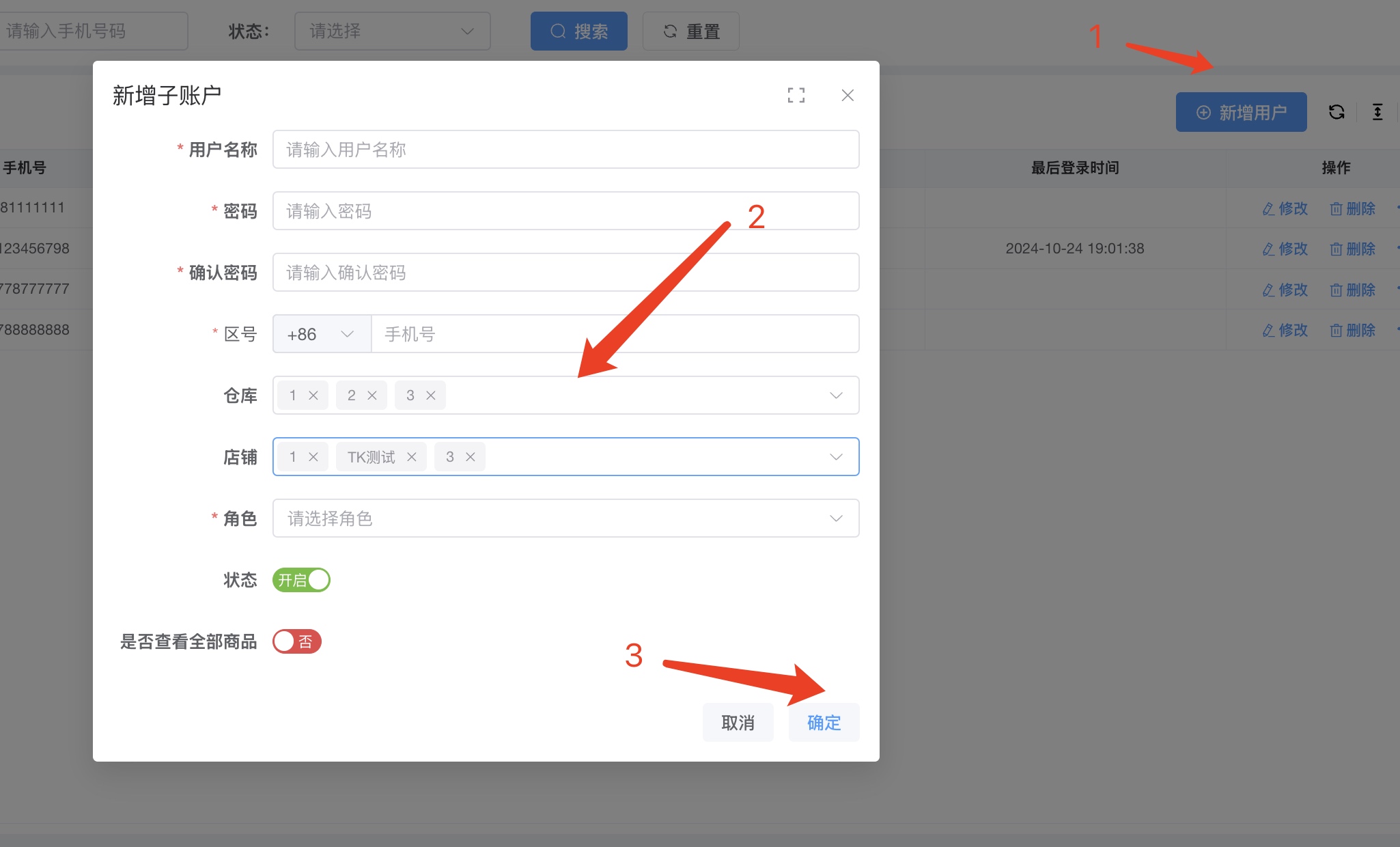The image size is (1400, 847).
Task: Close the 新增子账户 dialog
Action: tap(848, 95)
